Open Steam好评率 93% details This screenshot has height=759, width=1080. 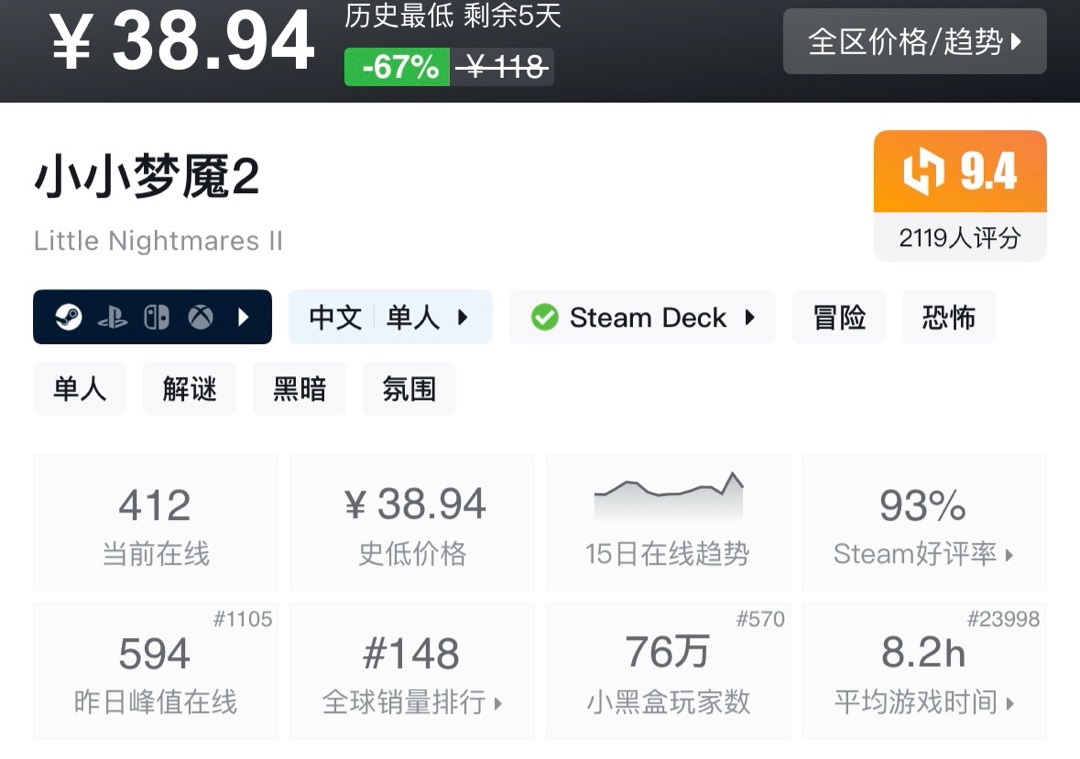[x=924, y=523]
